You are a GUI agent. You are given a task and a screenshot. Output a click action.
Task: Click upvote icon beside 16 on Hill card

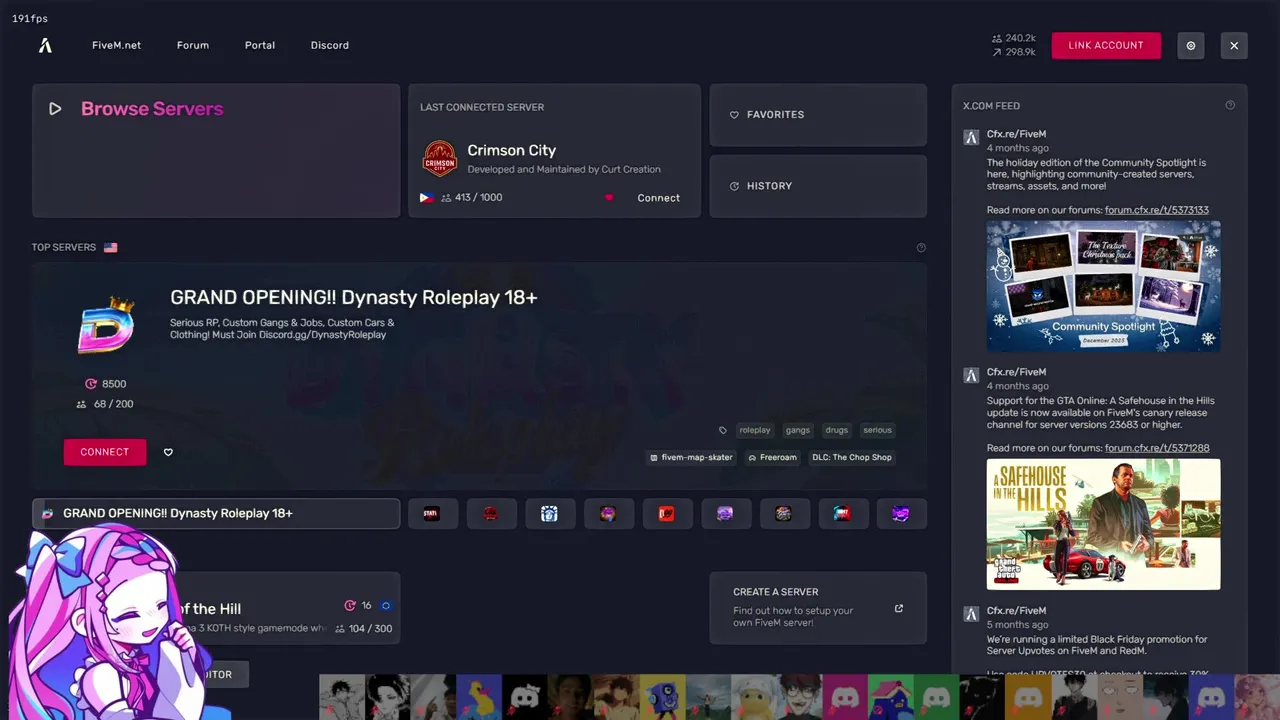coord(350,606)
